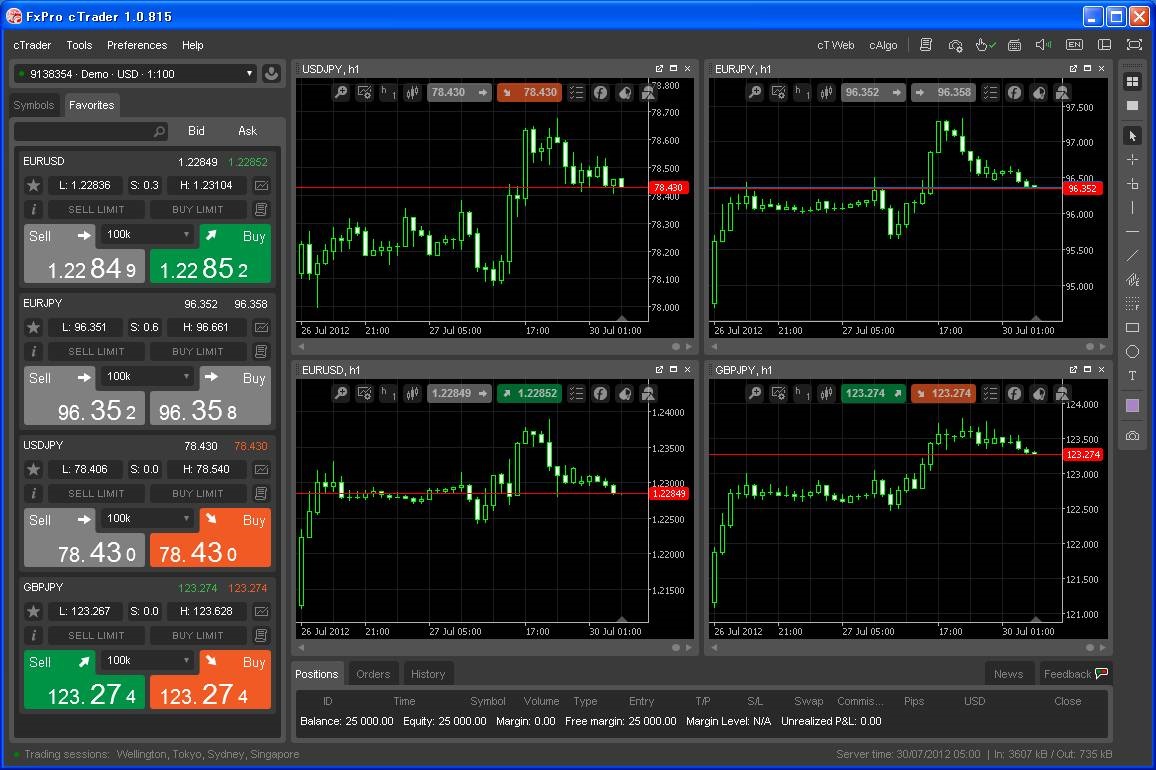
Task: Toggle one-click trading mode in top toolbar
Action: coord(985,45)
